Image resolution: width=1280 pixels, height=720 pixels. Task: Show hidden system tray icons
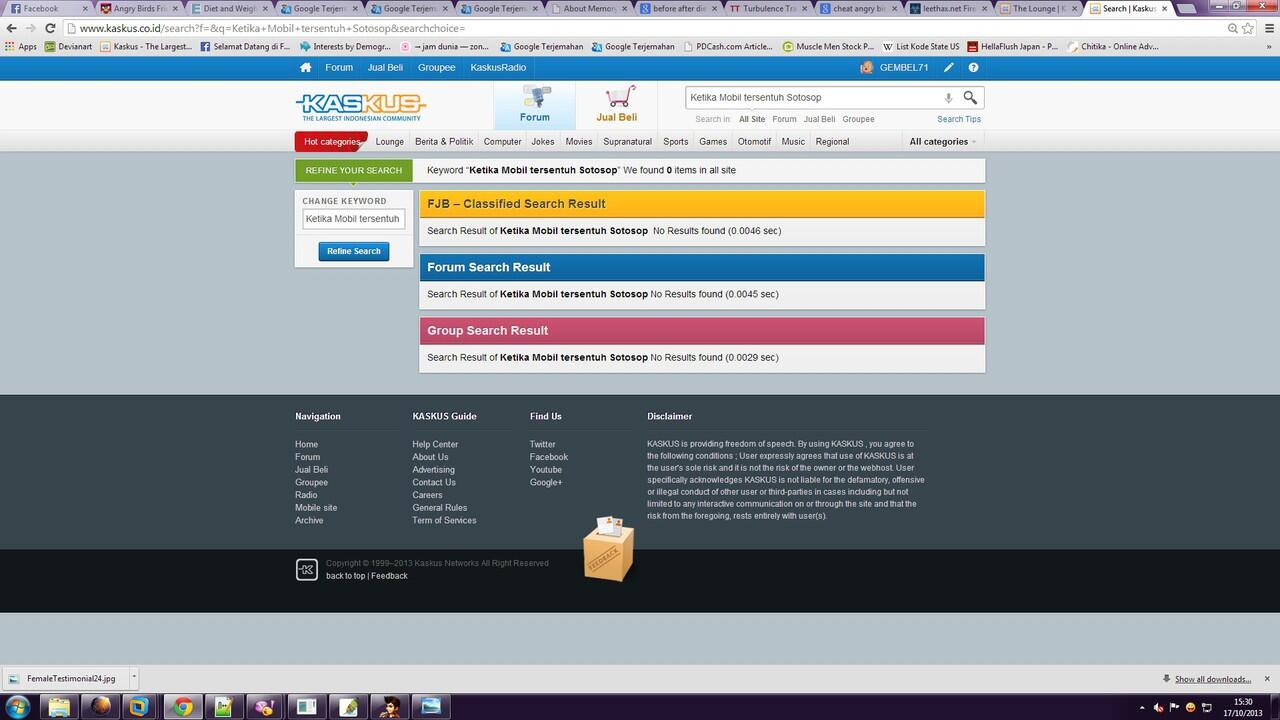pyautogui.click(x=1141, y=707)
